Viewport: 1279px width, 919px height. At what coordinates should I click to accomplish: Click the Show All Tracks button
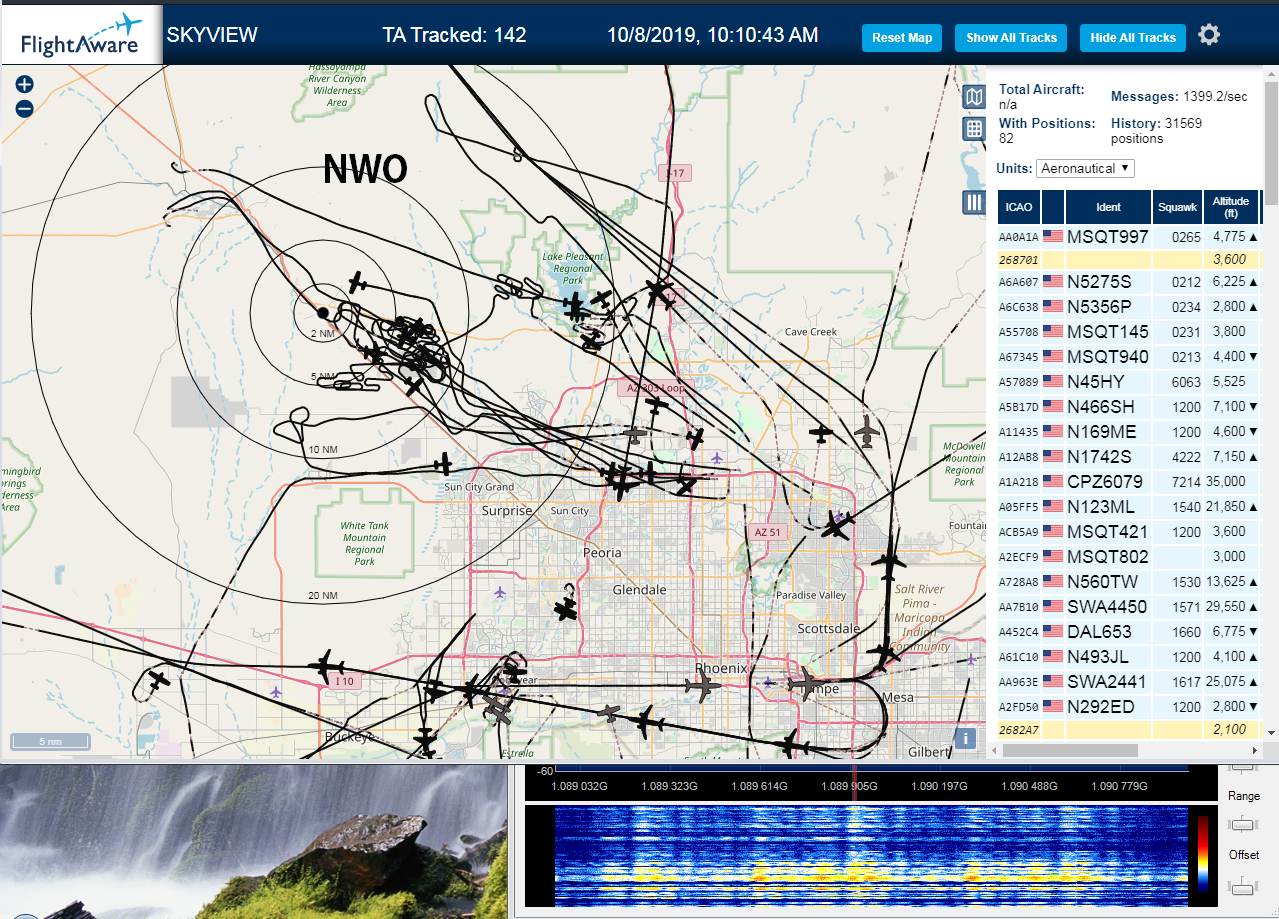1011,38
